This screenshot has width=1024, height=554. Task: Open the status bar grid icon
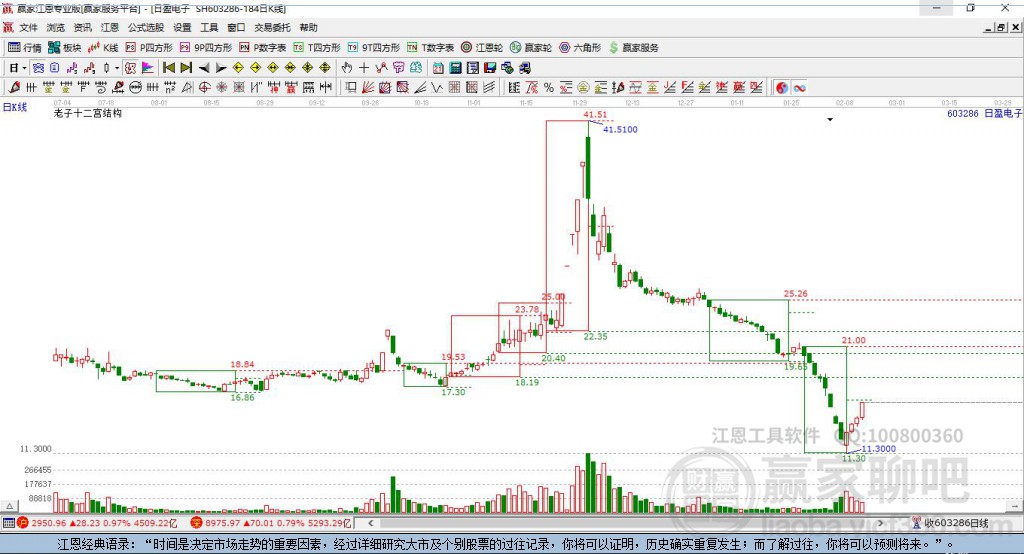pyautogui.click(x=8, y=523)
